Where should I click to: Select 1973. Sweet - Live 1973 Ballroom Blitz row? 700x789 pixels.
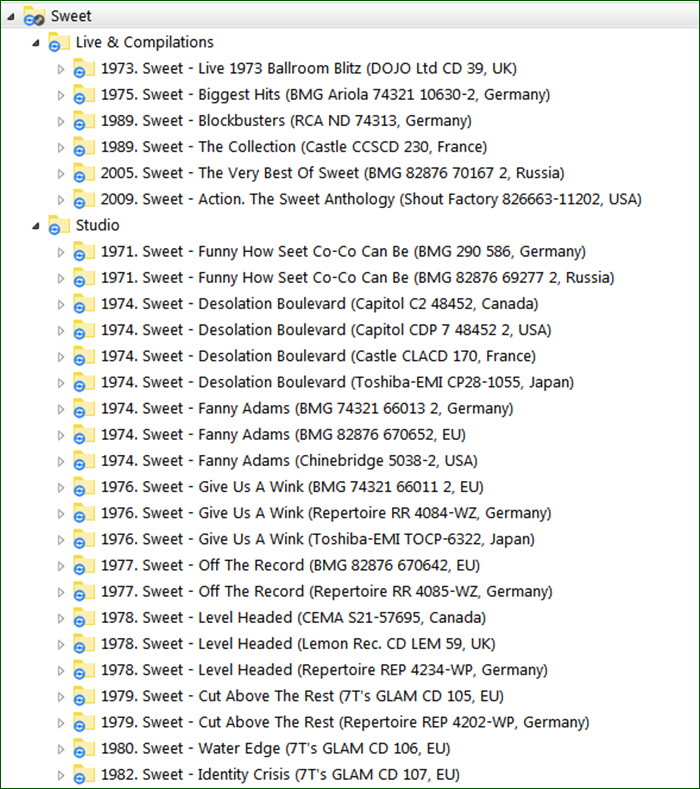(308, 68)
